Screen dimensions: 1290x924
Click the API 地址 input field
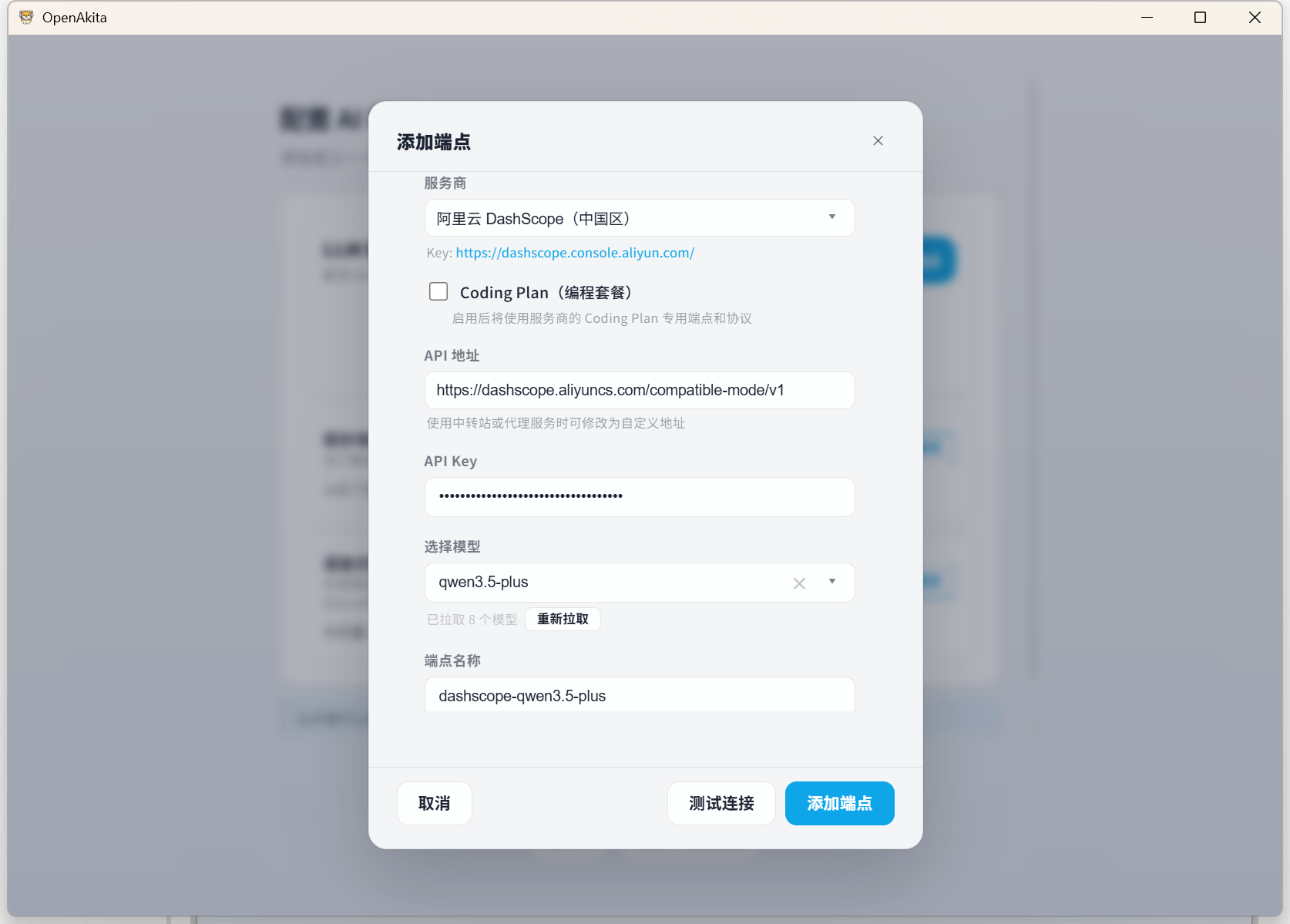point(640,391)
